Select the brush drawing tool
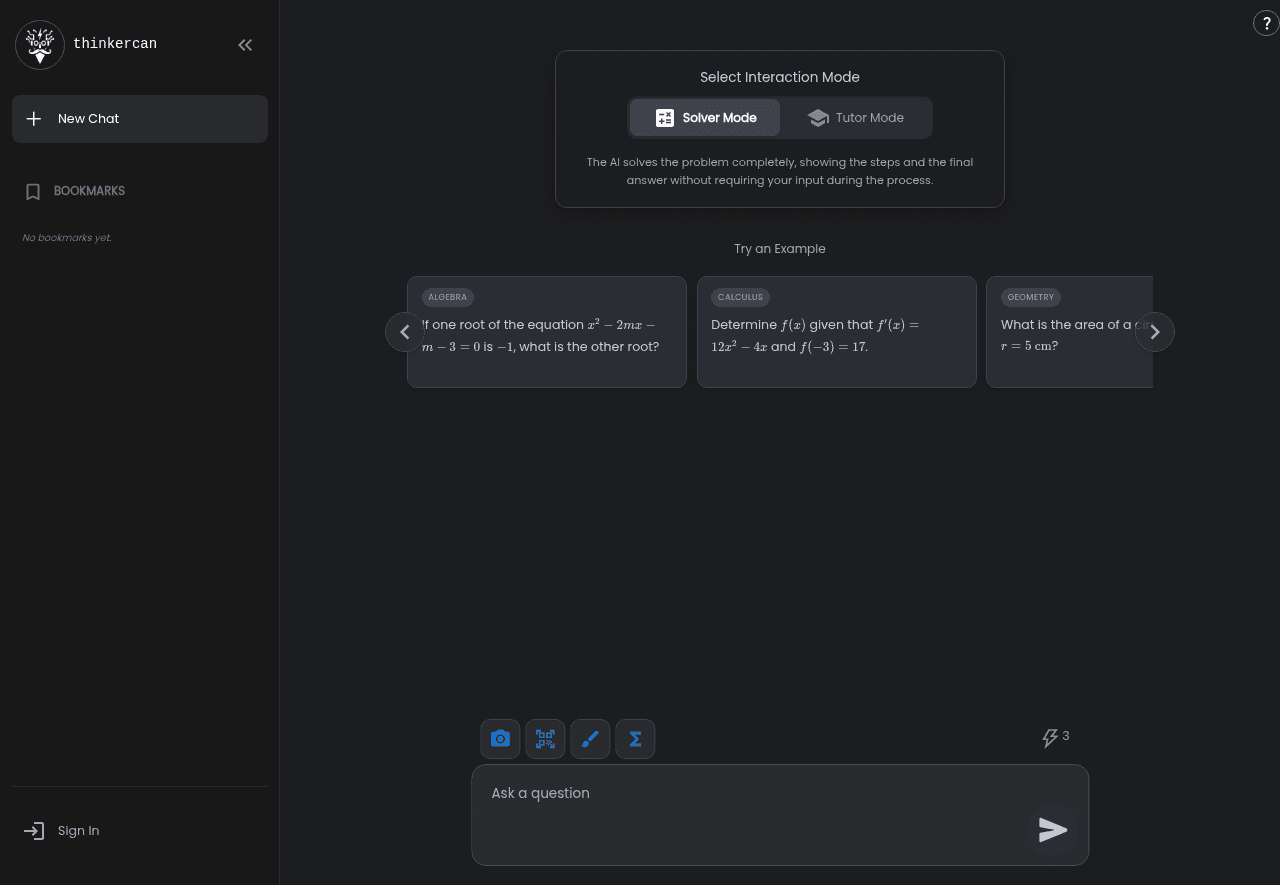Viewport: 1280px width, 885px height. 590,739
